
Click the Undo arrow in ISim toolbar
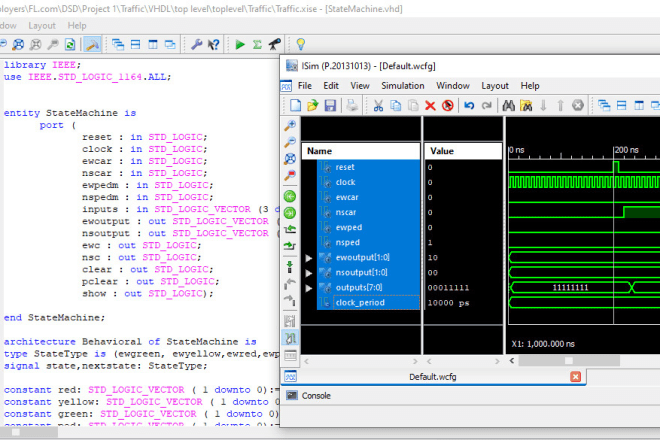click(469, 105)
